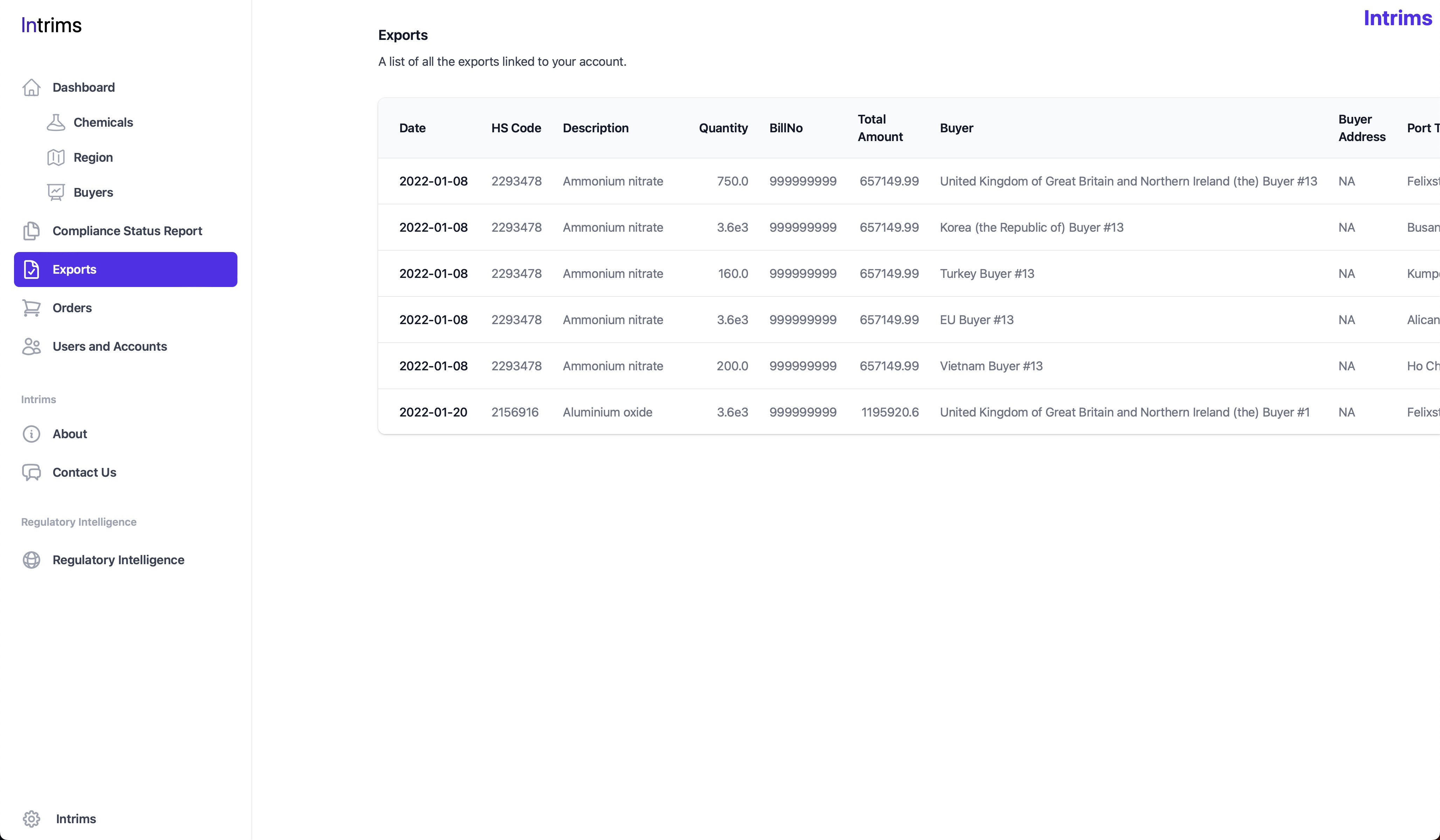Select the Aluminium oxide export row
The width and height of the screenshot is (1440, 840).
point(607,412)
